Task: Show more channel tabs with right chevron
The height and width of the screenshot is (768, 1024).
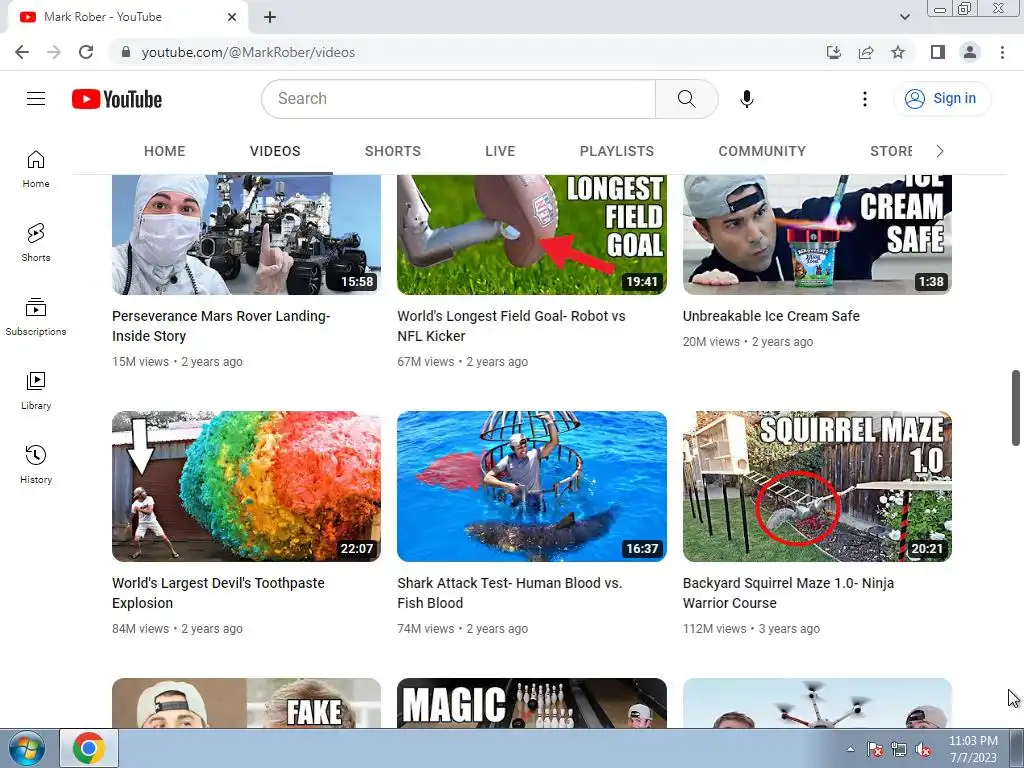Action: coord(940,151)
